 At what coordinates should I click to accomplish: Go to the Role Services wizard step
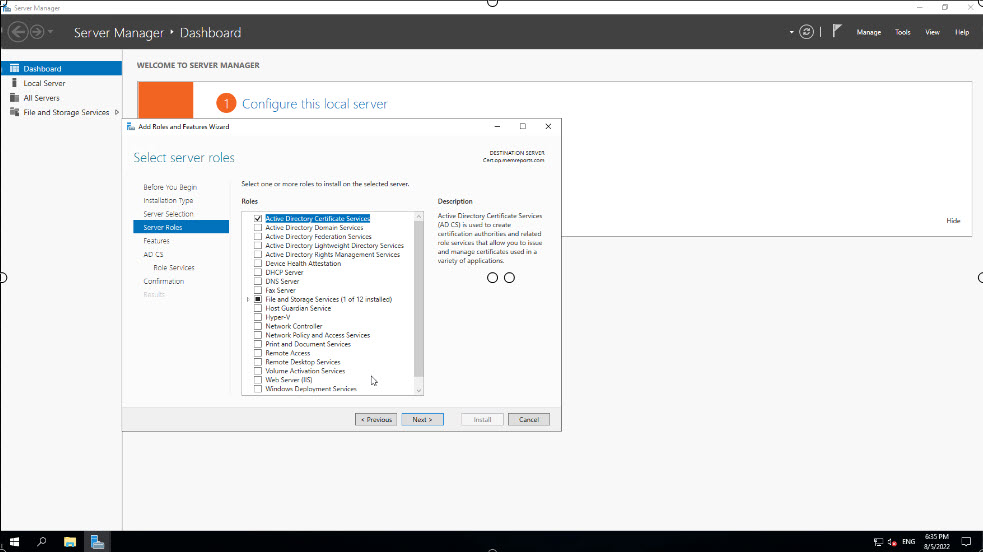[174, 268]
